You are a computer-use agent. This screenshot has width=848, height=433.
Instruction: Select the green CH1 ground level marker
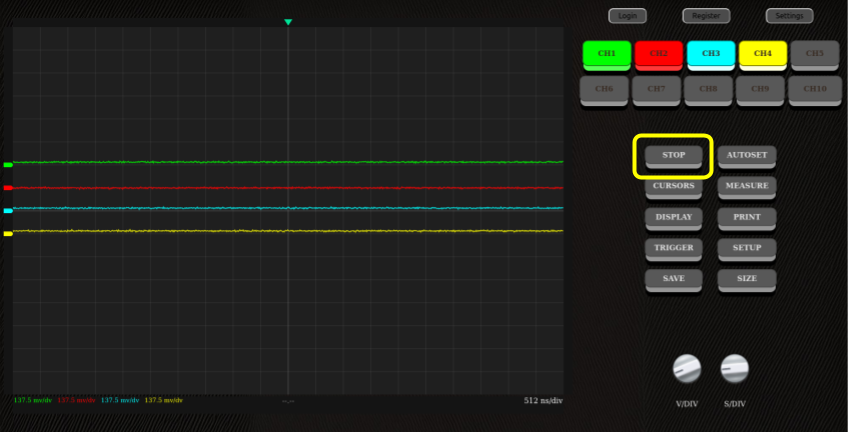8,165
